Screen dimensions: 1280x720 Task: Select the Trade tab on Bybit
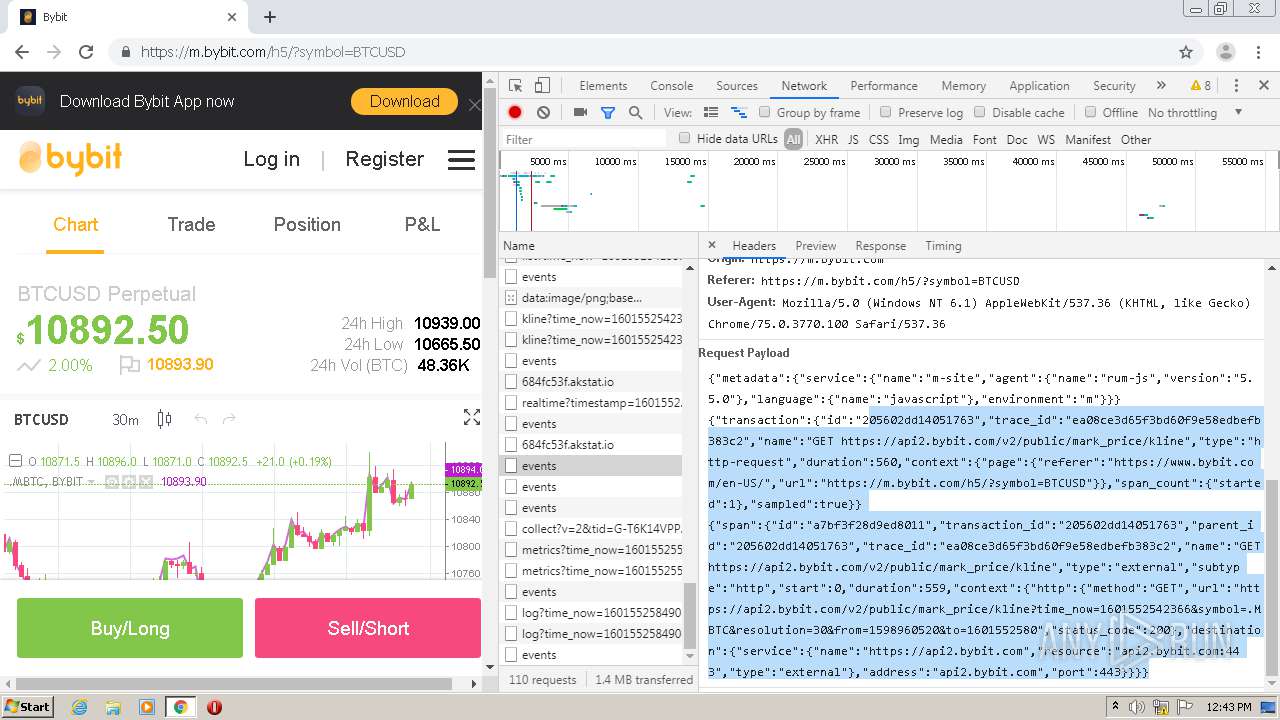pyautogui.click(x=191, y=225)
